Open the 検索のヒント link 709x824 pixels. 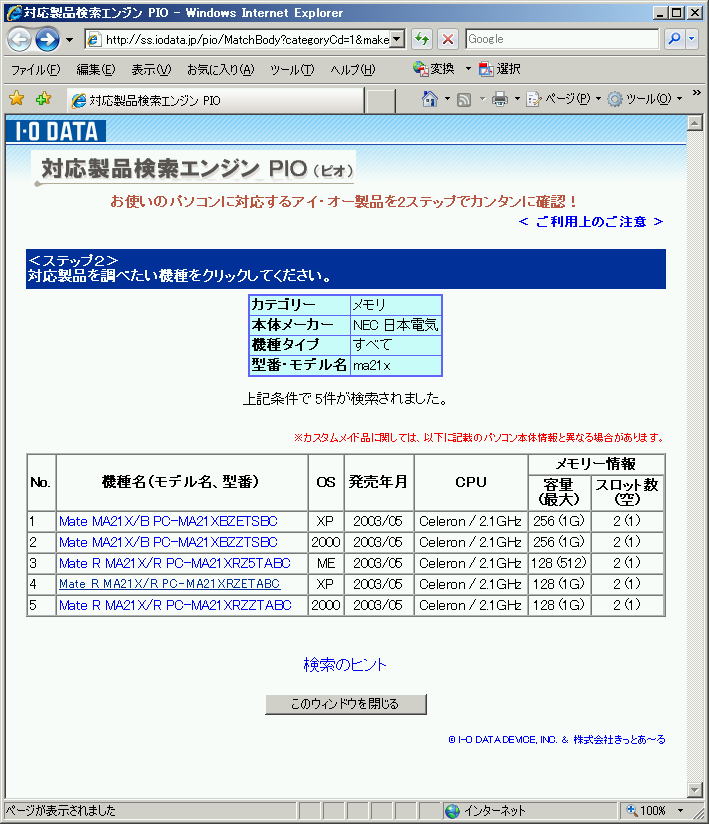coord(345,665)
